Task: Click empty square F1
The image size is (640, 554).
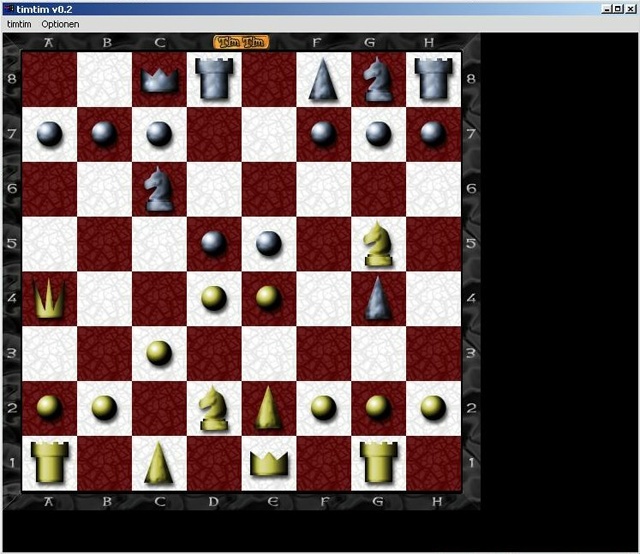Action: point(324,463)
